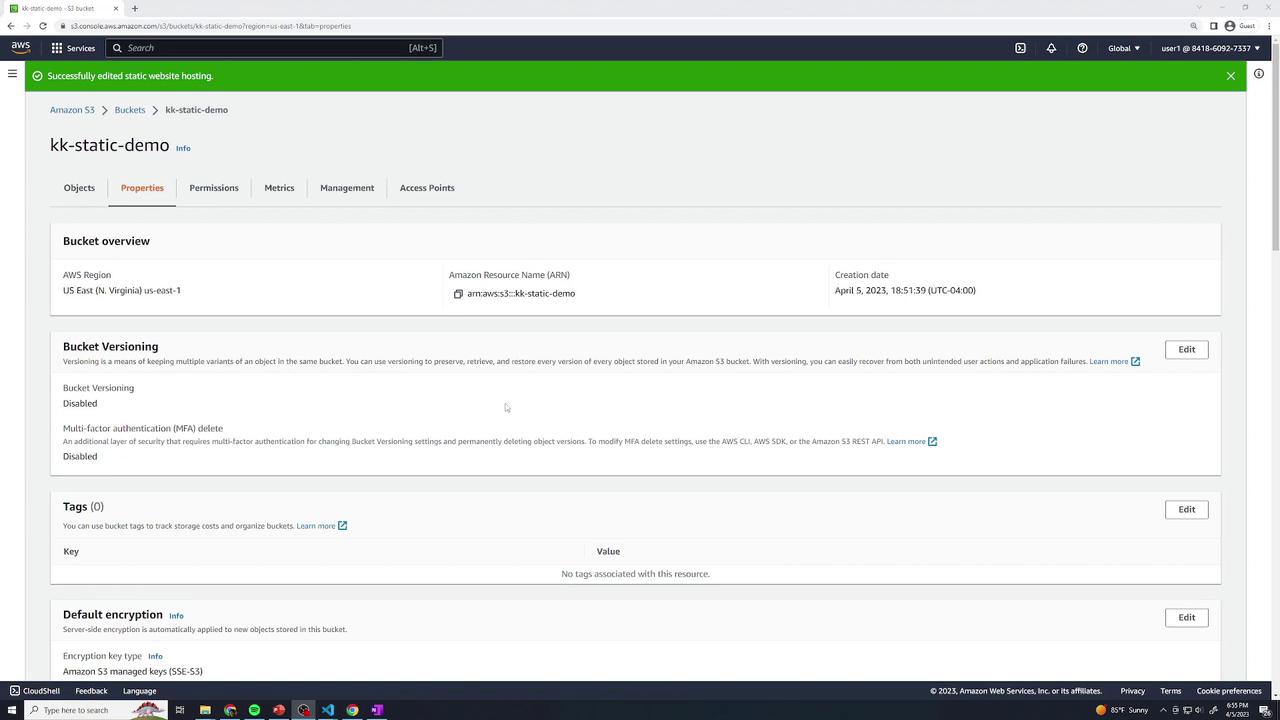Expand the left navigation hamburger menu
Screen dimensions: 1280x720
coord(12,73)
